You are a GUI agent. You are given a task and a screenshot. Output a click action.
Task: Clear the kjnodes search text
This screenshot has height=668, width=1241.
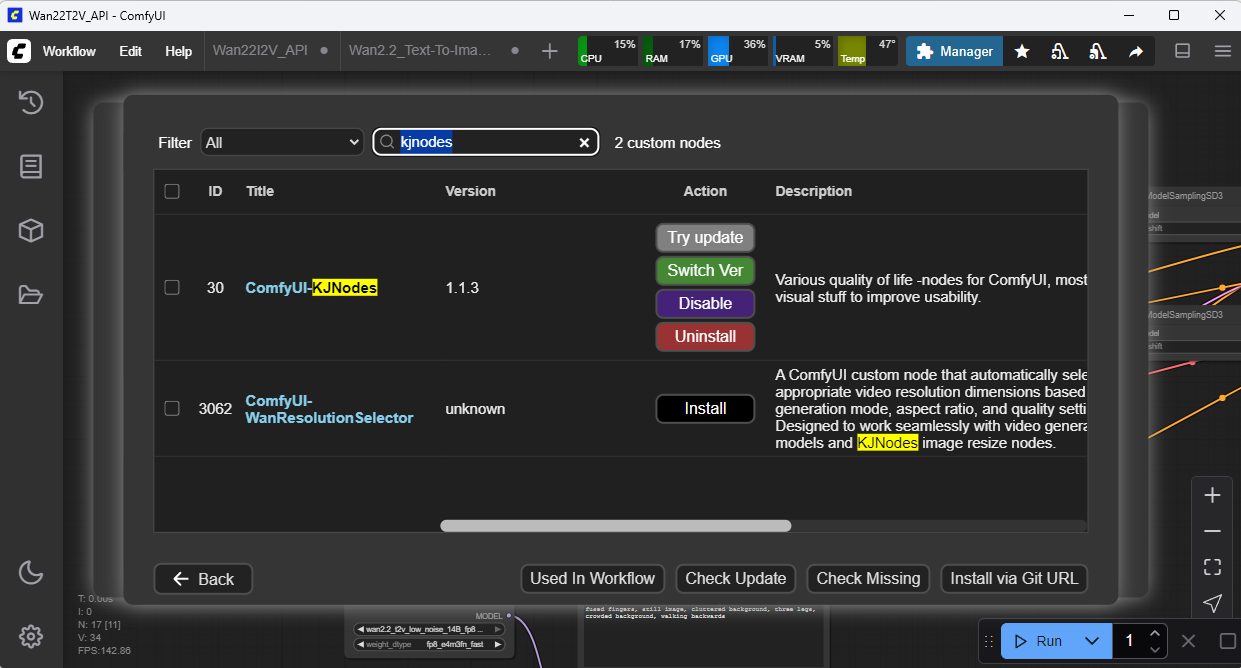584,143
